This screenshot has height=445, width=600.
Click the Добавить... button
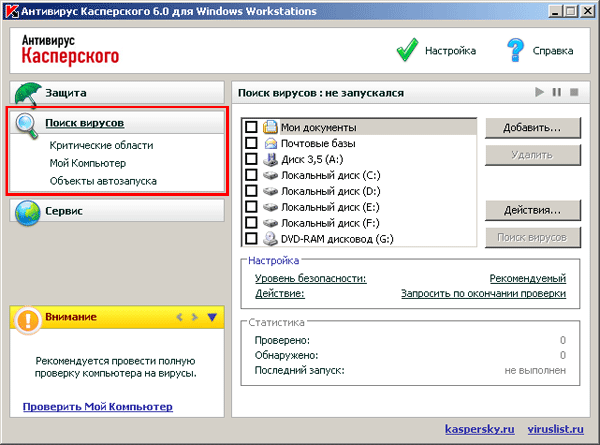[533, 128]
